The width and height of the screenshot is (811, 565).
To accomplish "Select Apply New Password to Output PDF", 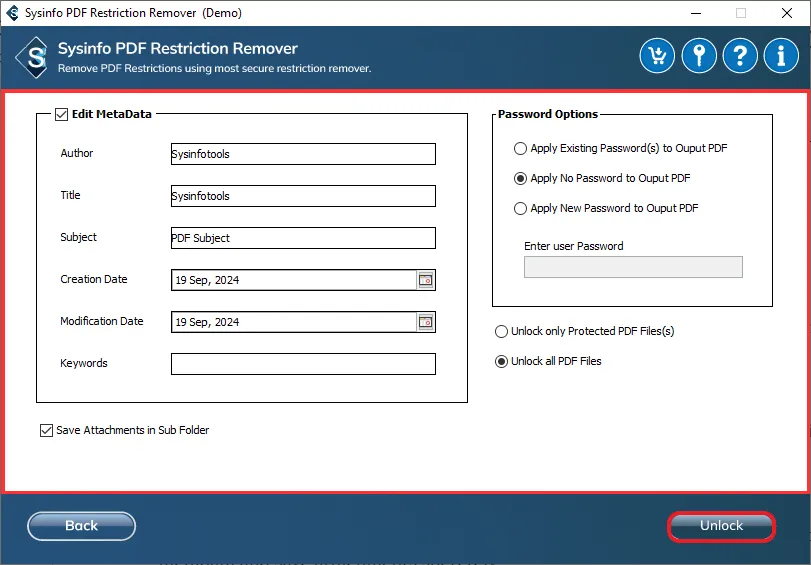I will click(x=520, y=209).
